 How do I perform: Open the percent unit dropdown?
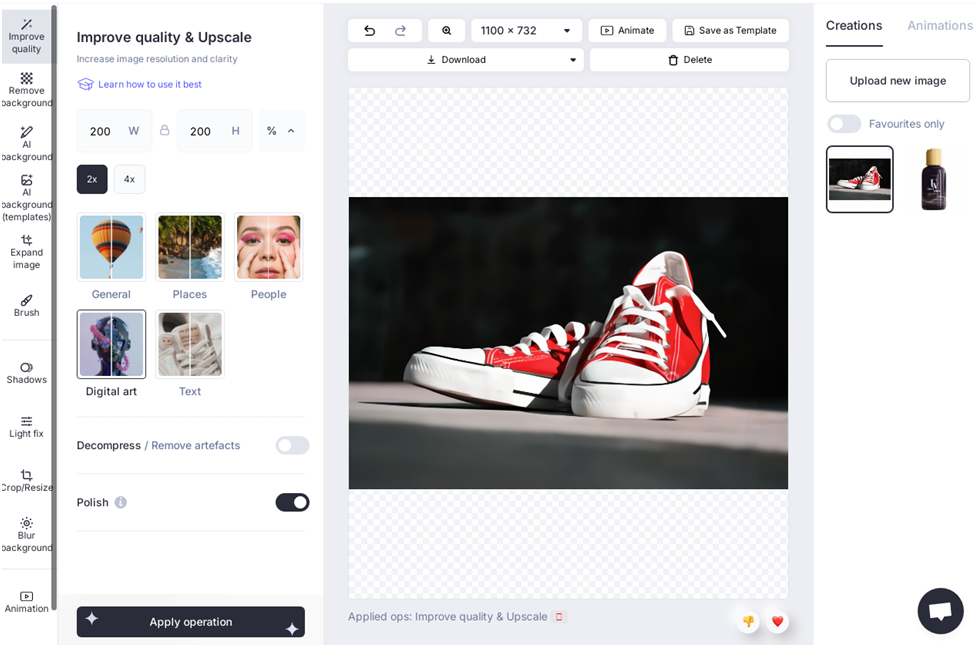[281, 131]
